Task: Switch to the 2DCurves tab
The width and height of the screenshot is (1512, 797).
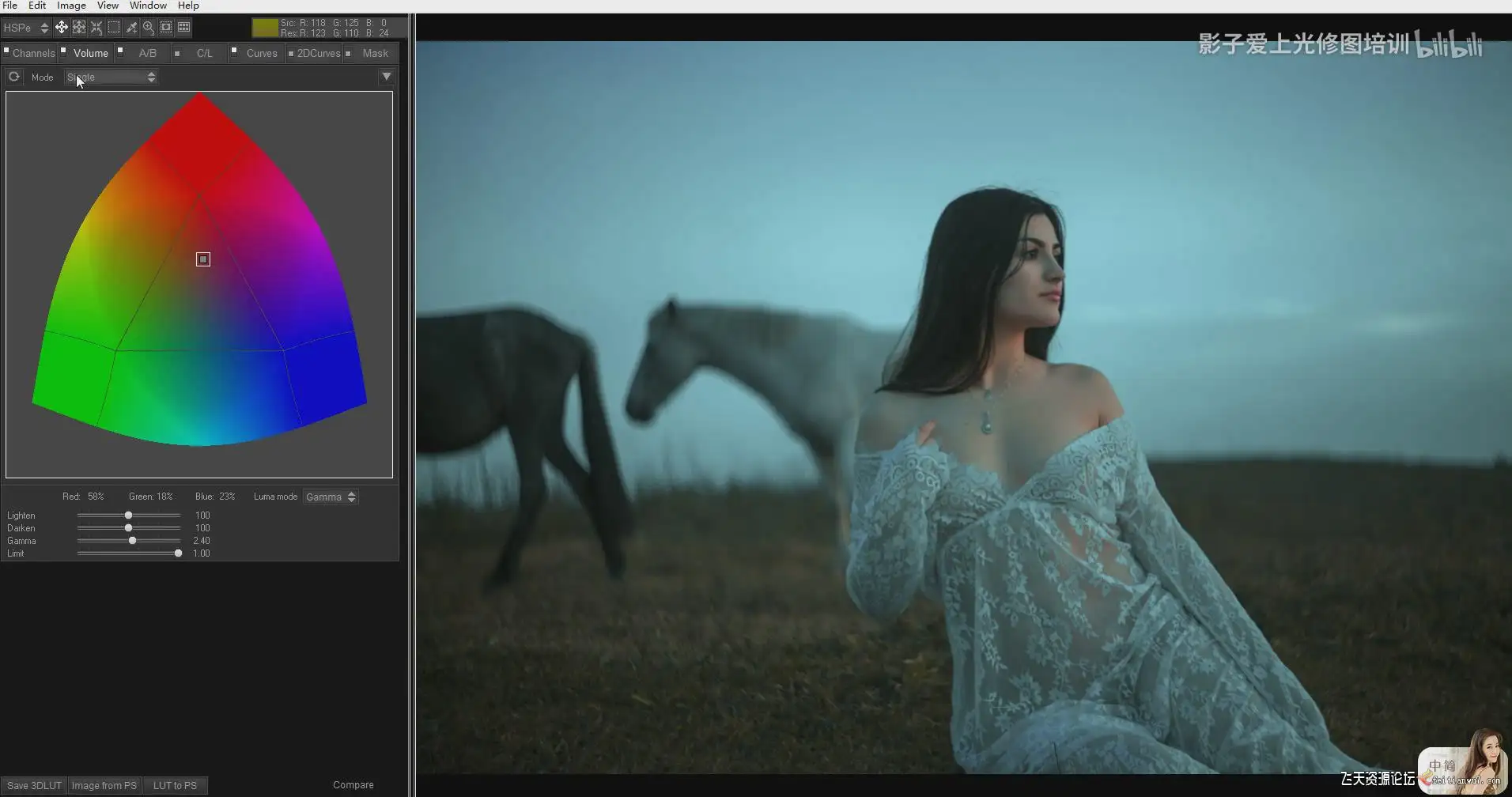Action: pos(319,53)
